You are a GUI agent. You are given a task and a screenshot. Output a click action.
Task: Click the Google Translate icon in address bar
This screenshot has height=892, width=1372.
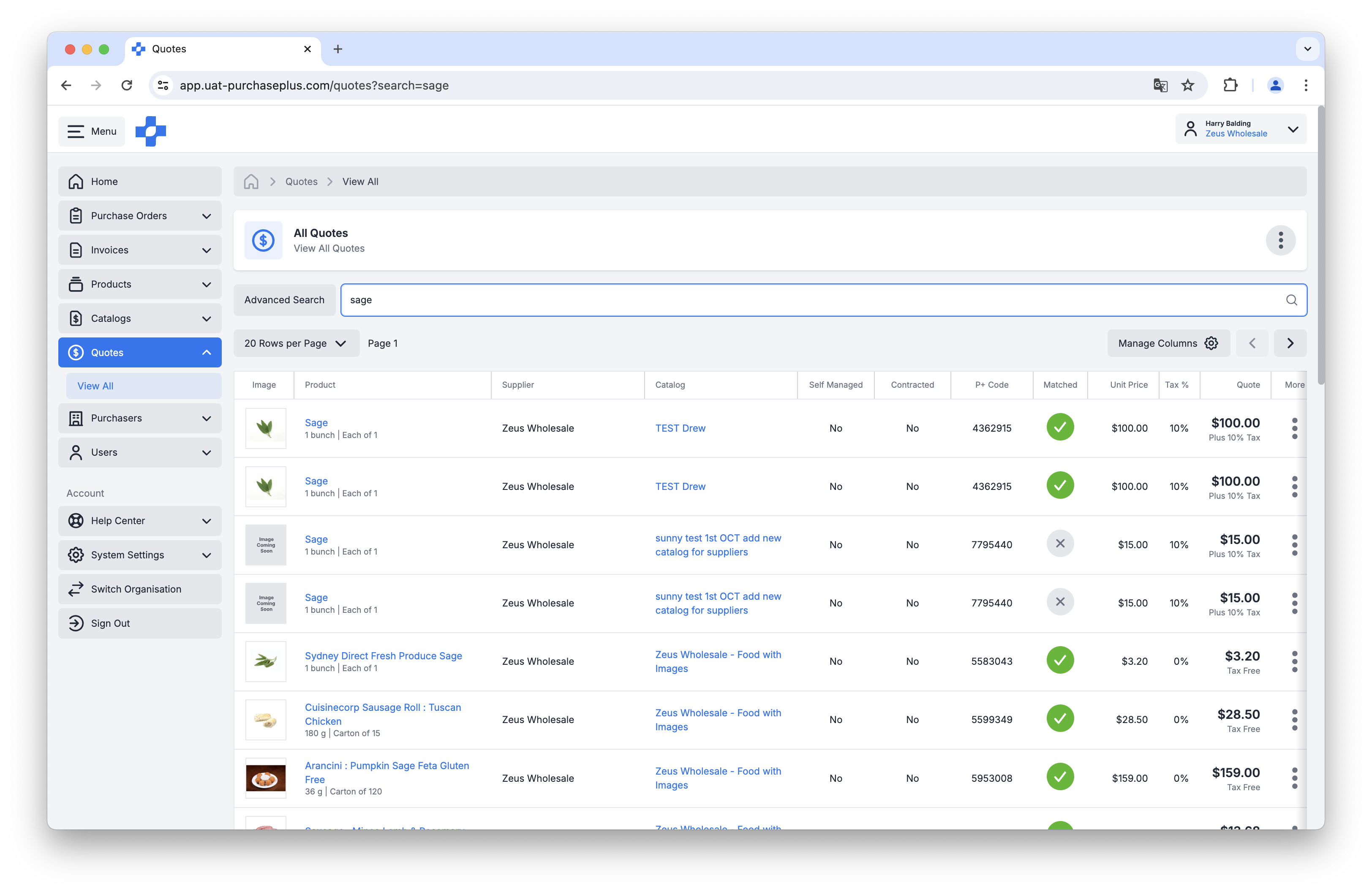click(1160, 85)
